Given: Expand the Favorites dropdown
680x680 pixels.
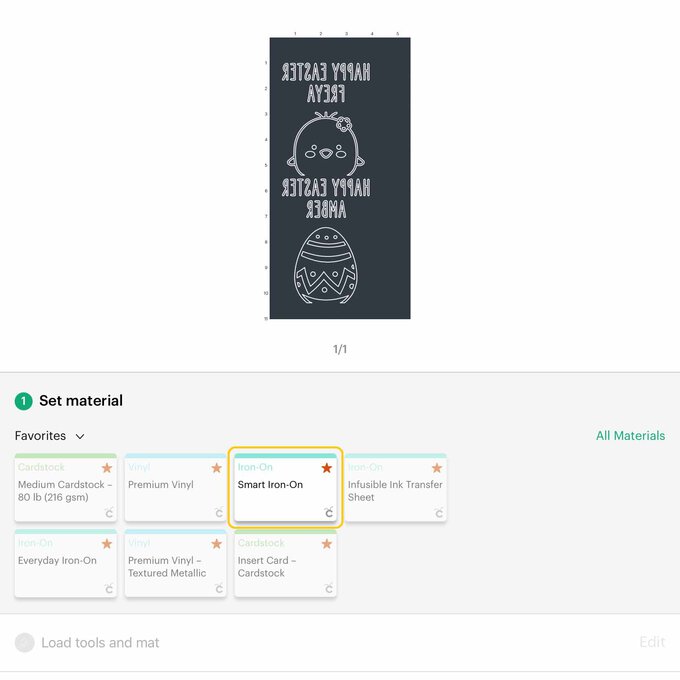Looking at the screenshot, I should pos(50,436).
